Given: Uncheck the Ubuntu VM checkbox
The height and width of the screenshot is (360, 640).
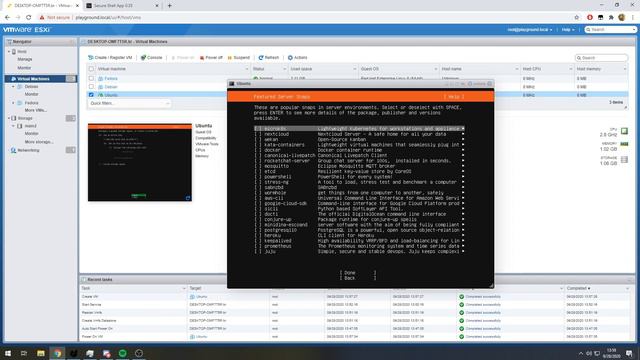Looking at the screenshot, I should click(91, 95).
